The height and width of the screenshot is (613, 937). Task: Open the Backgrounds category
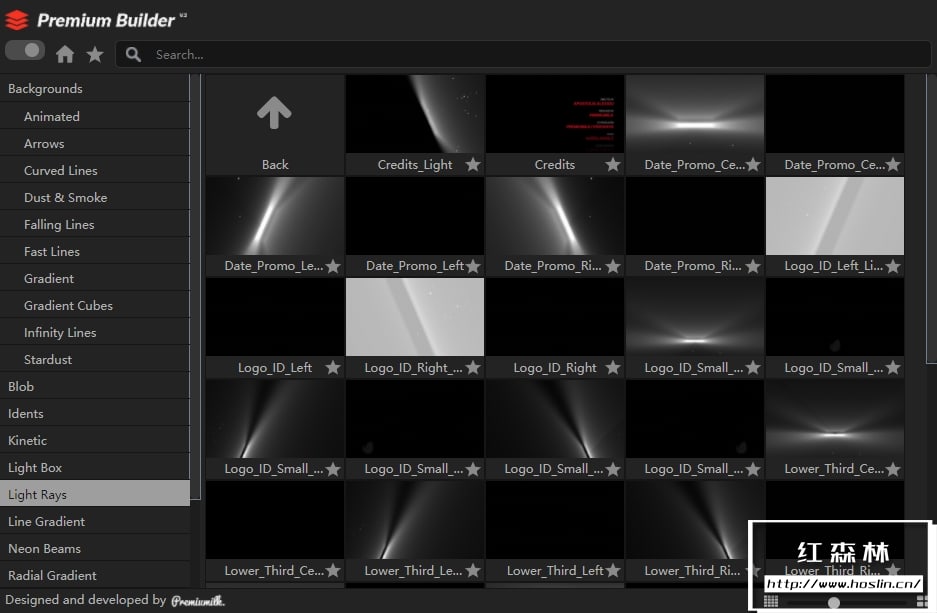point(95,88)
